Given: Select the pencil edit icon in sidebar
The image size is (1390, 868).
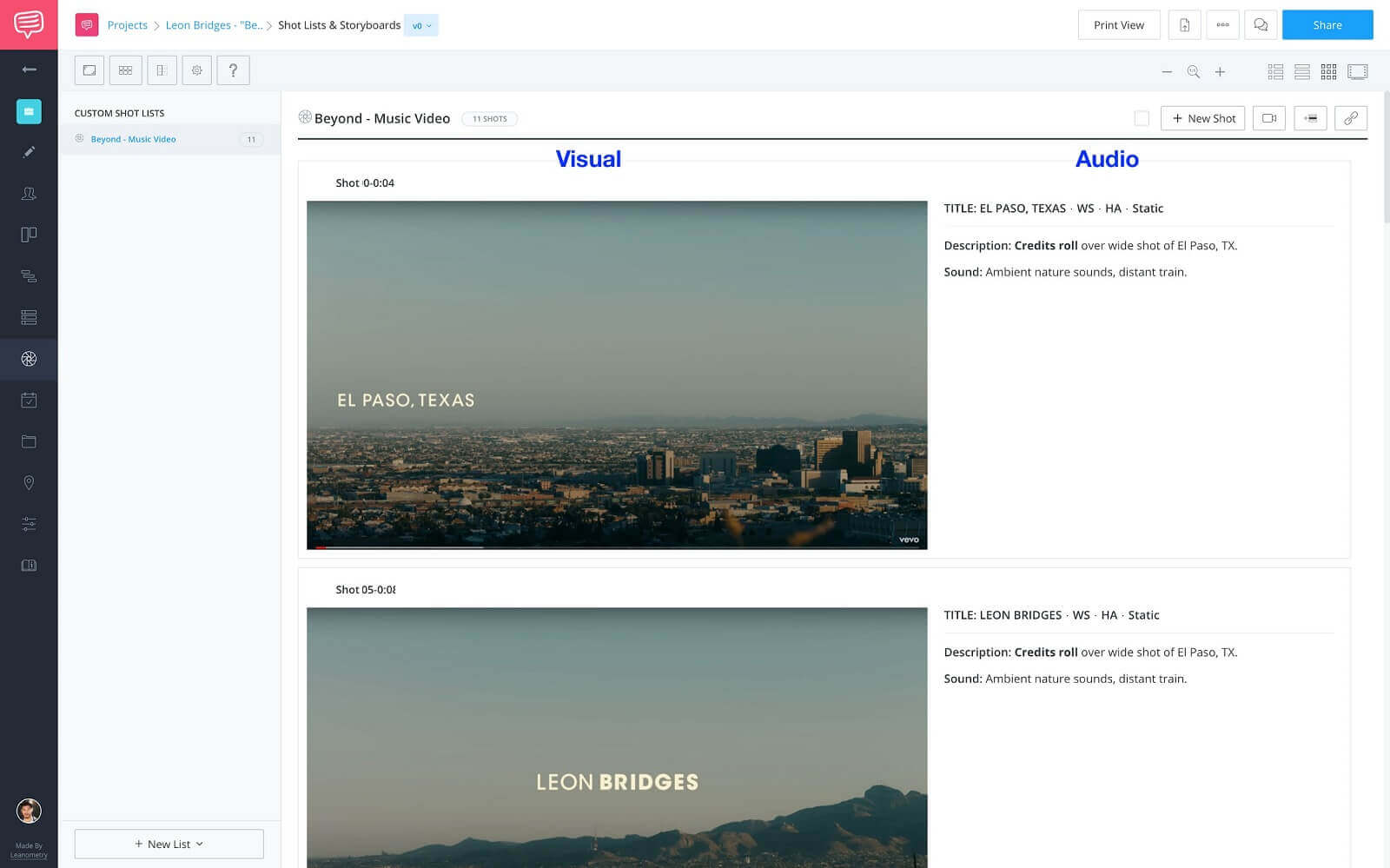Looking at the screenshot, I should [x=29, y=152].
